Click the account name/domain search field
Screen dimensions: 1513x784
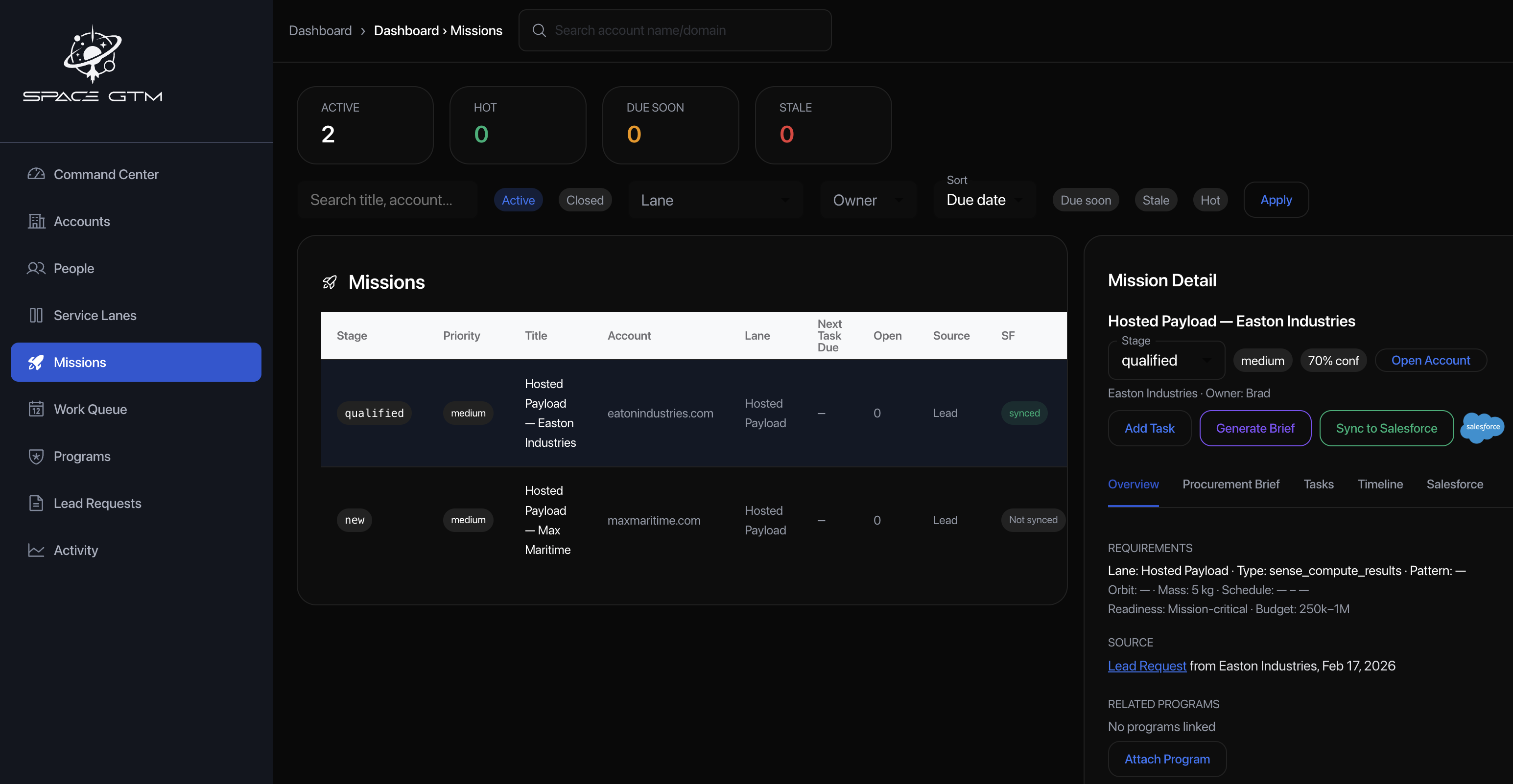[x=675, y=30]
